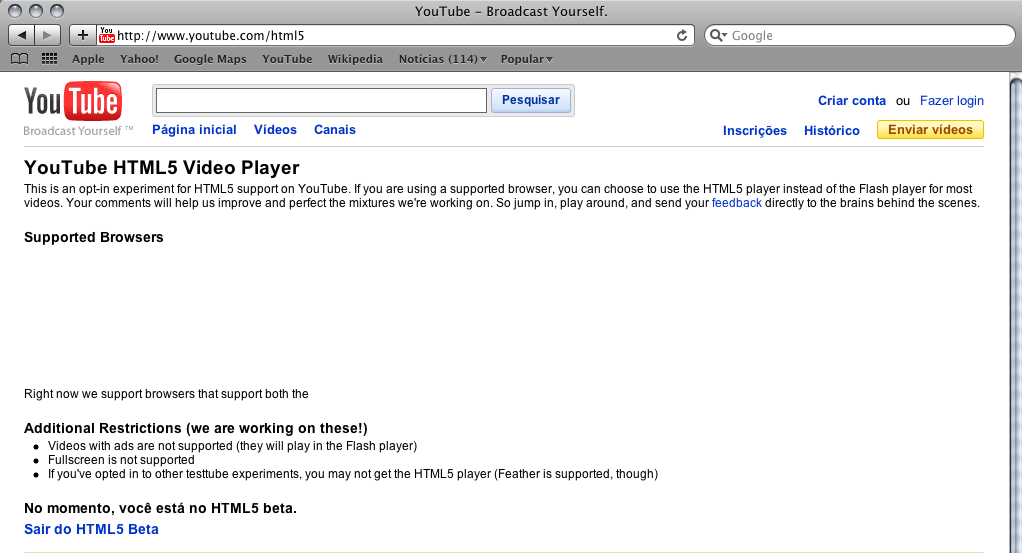Open the Inscrições link
The height and width of the screenshot is (553, 1022).
tap(755, 130)
